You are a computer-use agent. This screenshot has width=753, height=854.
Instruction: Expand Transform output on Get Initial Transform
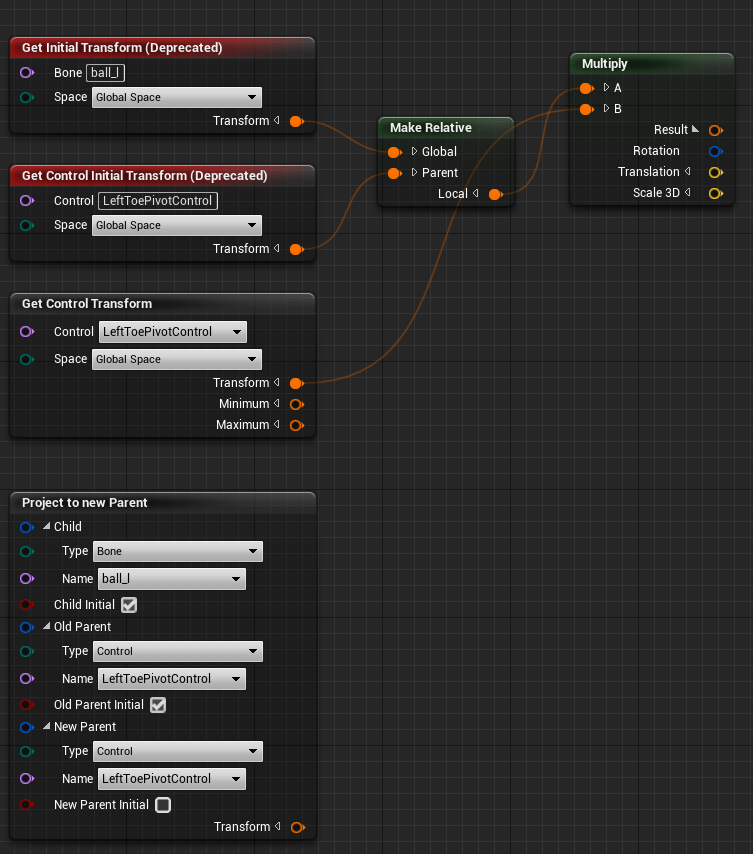coord(277,120)
